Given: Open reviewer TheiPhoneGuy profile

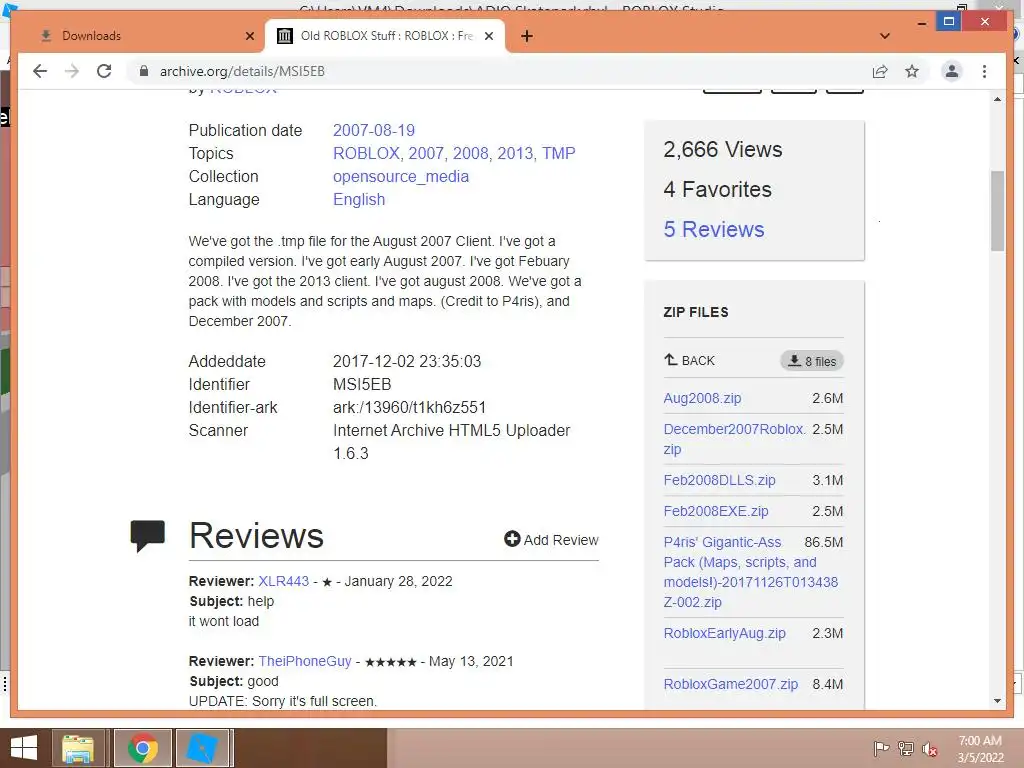Looking at the screenshot, I should coord(305,661).
